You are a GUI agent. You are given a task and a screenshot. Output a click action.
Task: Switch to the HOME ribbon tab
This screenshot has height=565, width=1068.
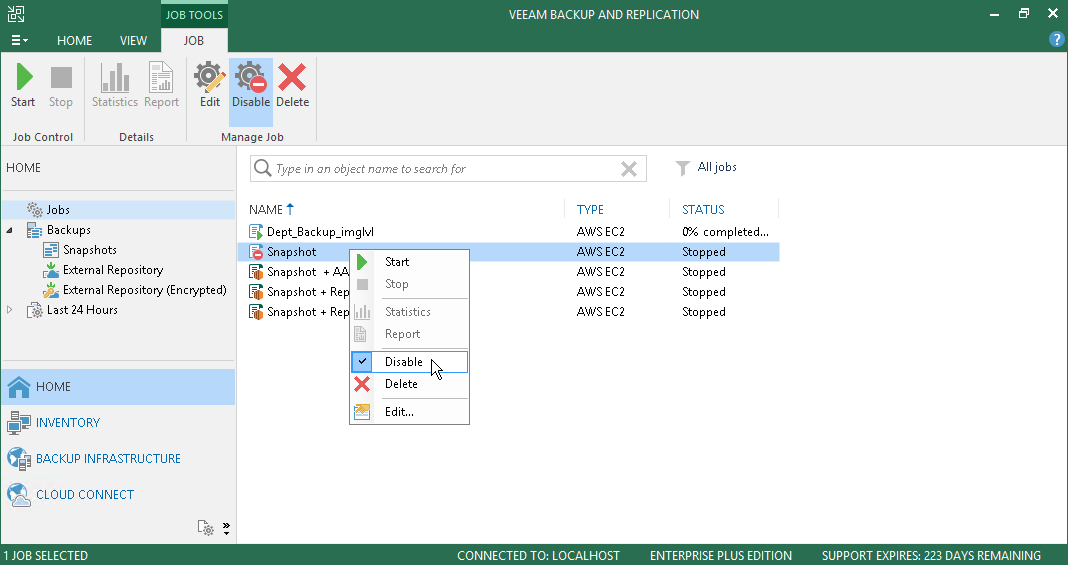click(x=74, y=41)
